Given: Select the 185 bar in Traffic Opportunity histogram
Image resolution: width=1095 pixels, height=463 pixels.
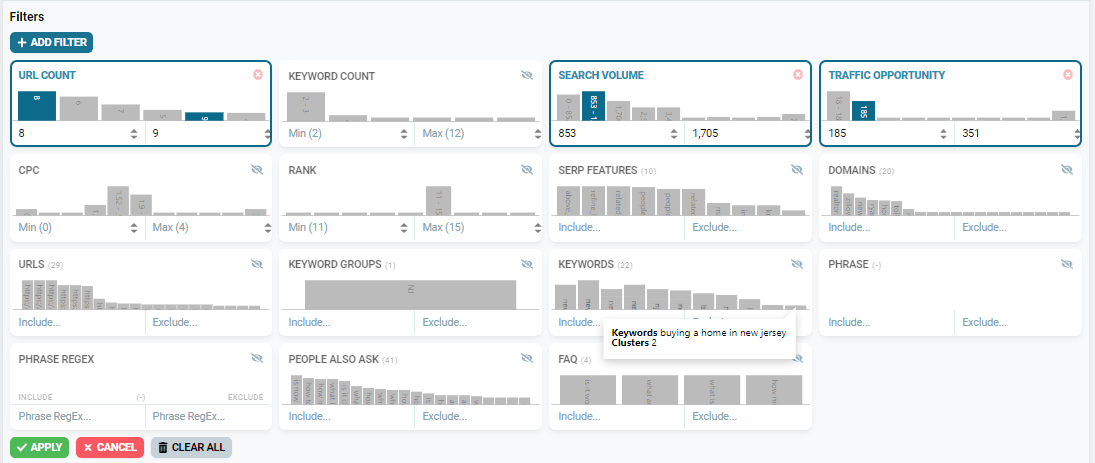Looking at the screenshot, I should [x=863, y=110].
